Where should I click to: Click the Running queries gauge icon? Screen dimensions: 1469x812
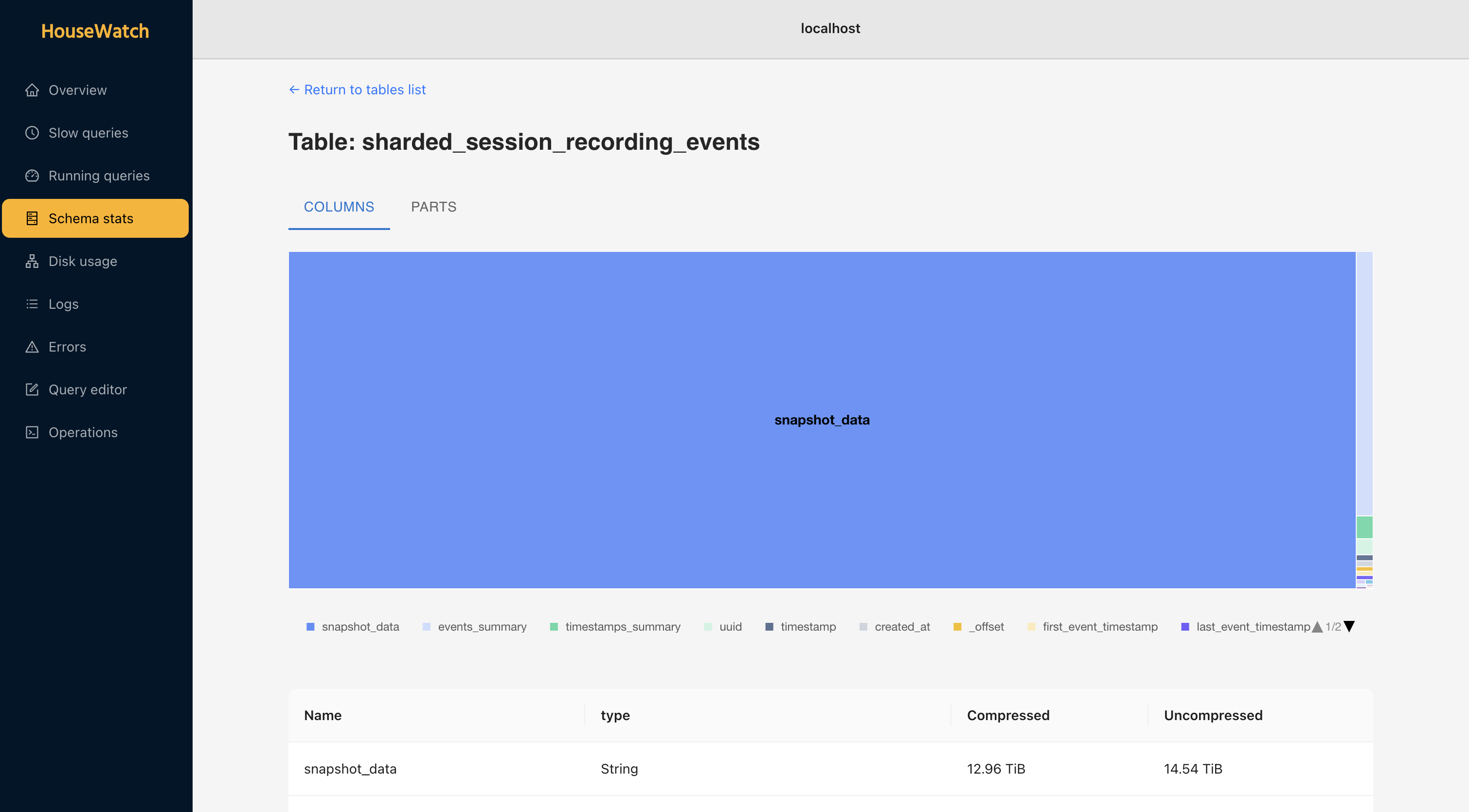pyautogui.click(x=32, y=176)
